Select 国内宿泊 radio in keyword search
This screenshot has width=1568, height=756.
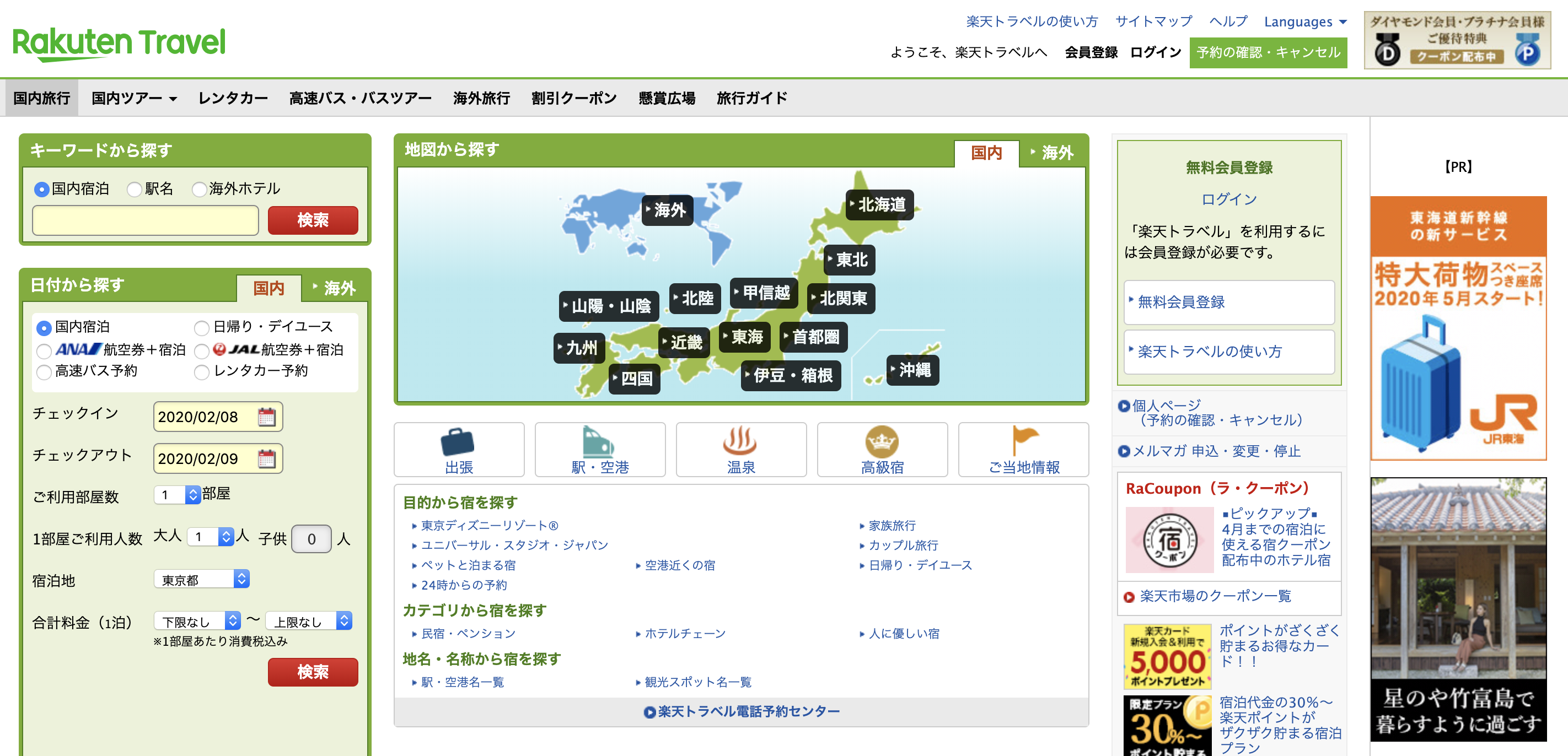click(41, 190)
